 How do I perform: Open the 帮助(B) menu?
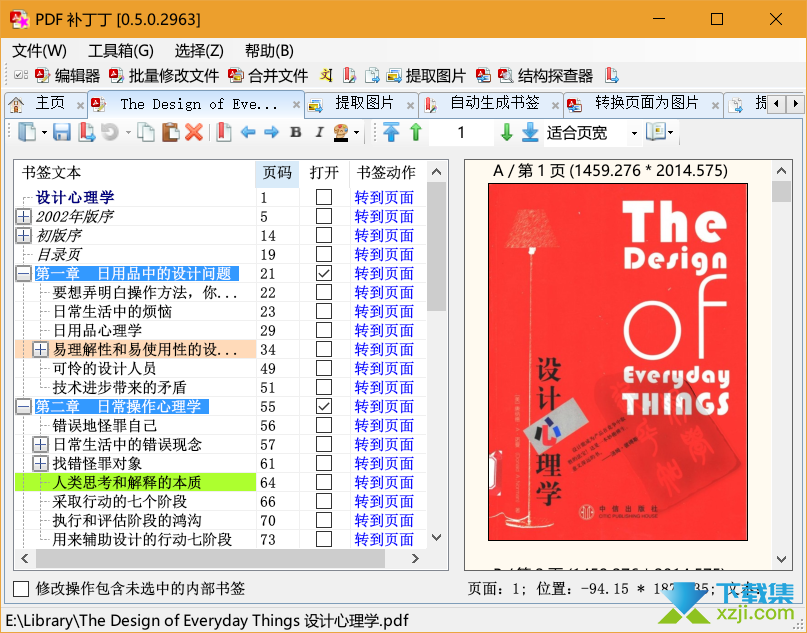point(269,51)
